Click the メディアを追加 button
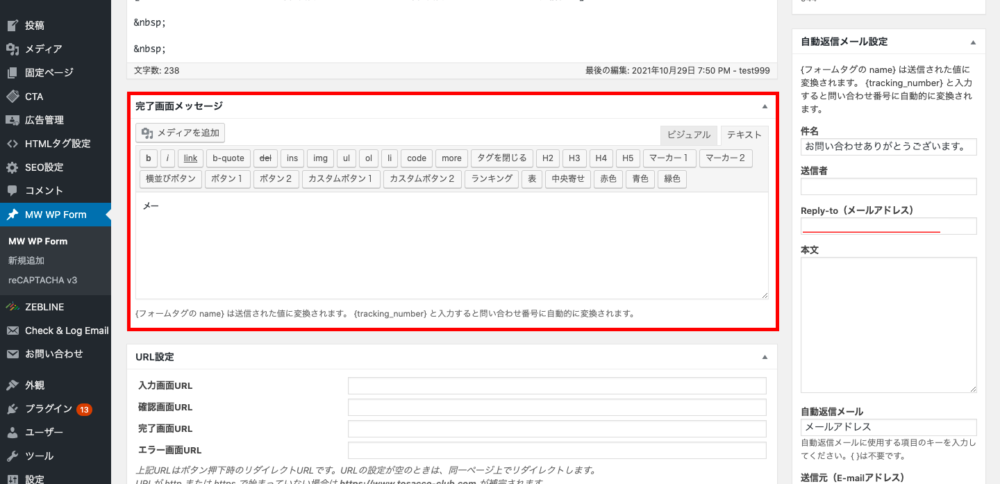This screenshot has width=1000, height=484. click(x=182, y=133)
